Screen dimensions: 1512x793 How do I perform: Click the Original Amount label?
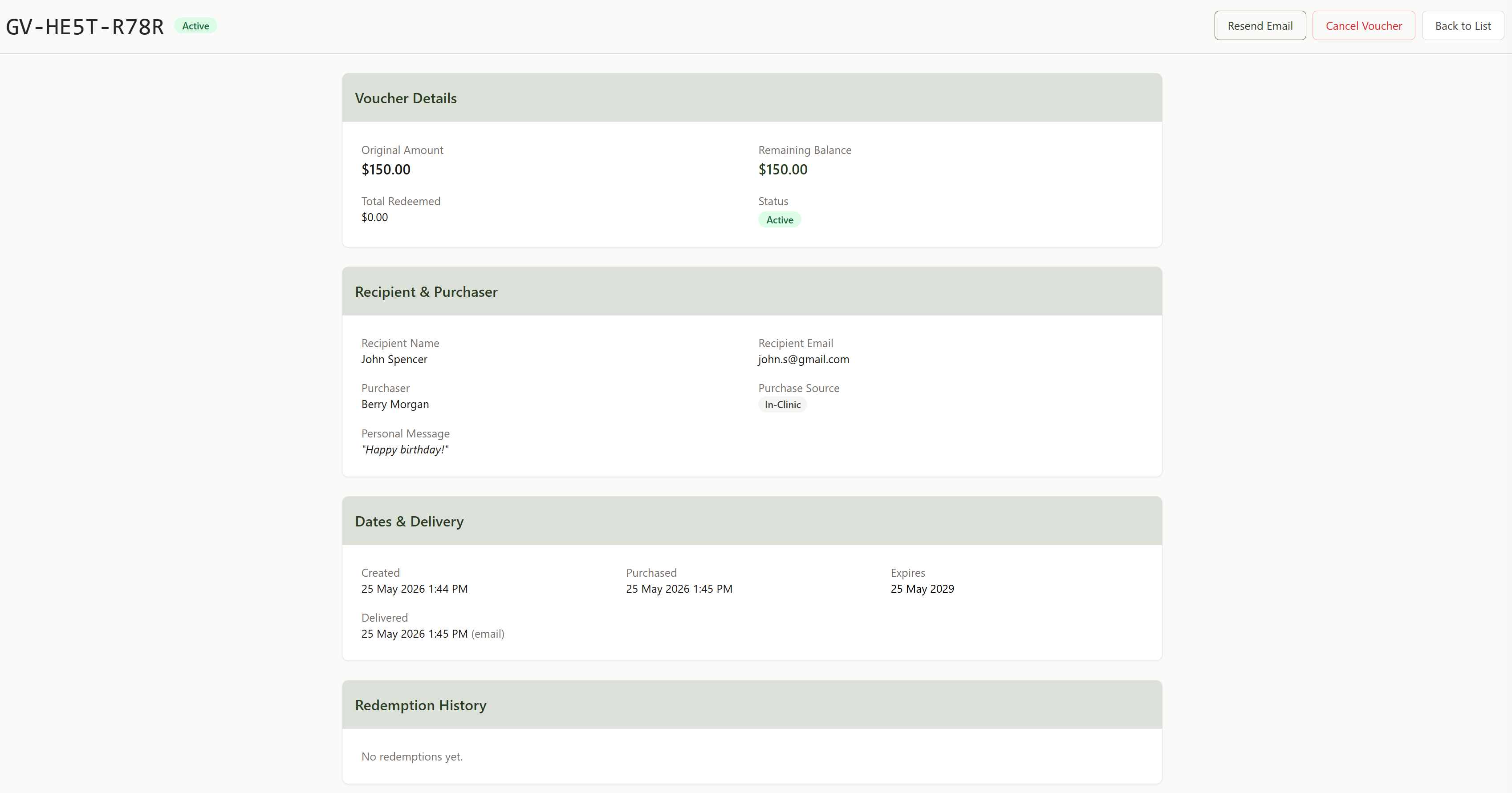pos(402,150)
